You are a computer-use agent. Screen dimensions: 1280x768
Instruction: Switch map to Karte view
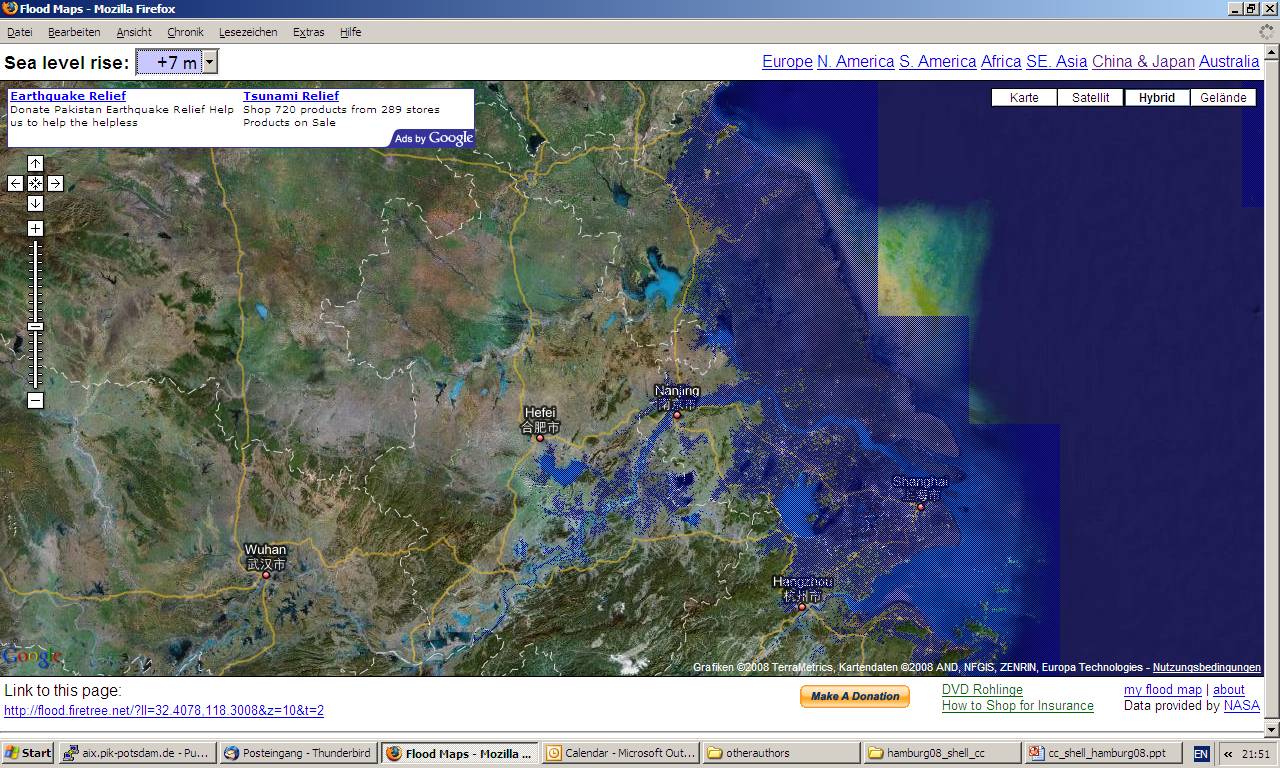(x=1024, y=98)
